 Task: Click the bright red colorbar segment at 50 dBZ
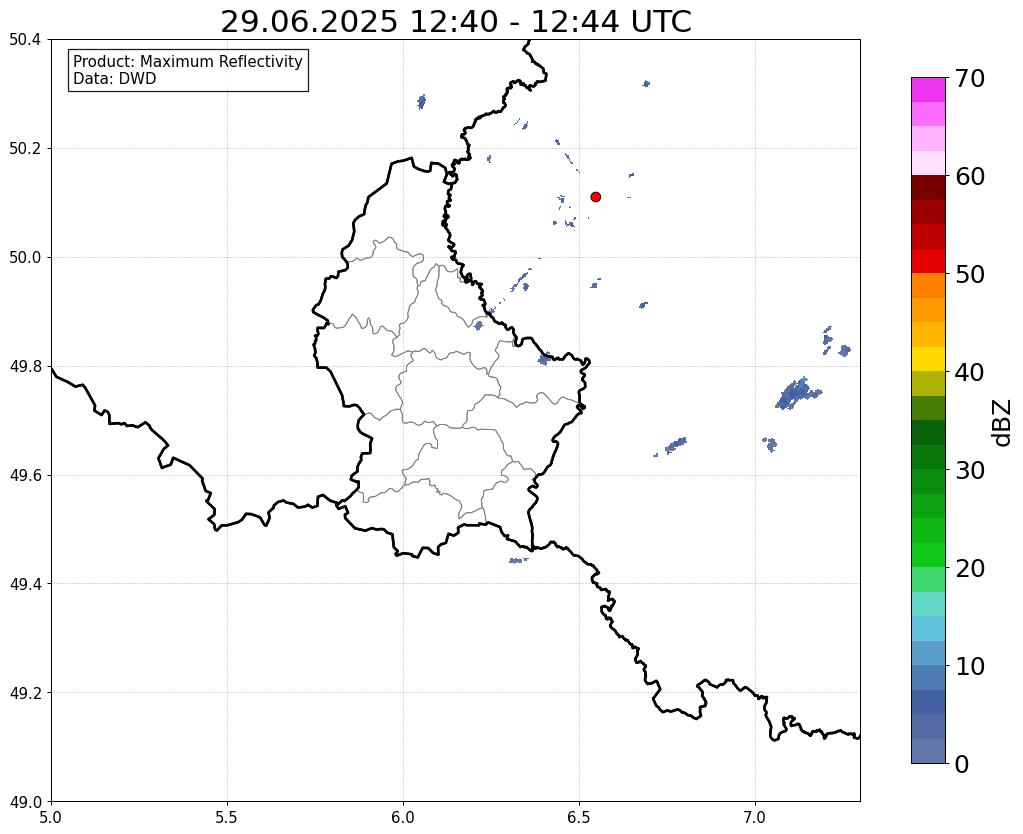pos(928,261)
